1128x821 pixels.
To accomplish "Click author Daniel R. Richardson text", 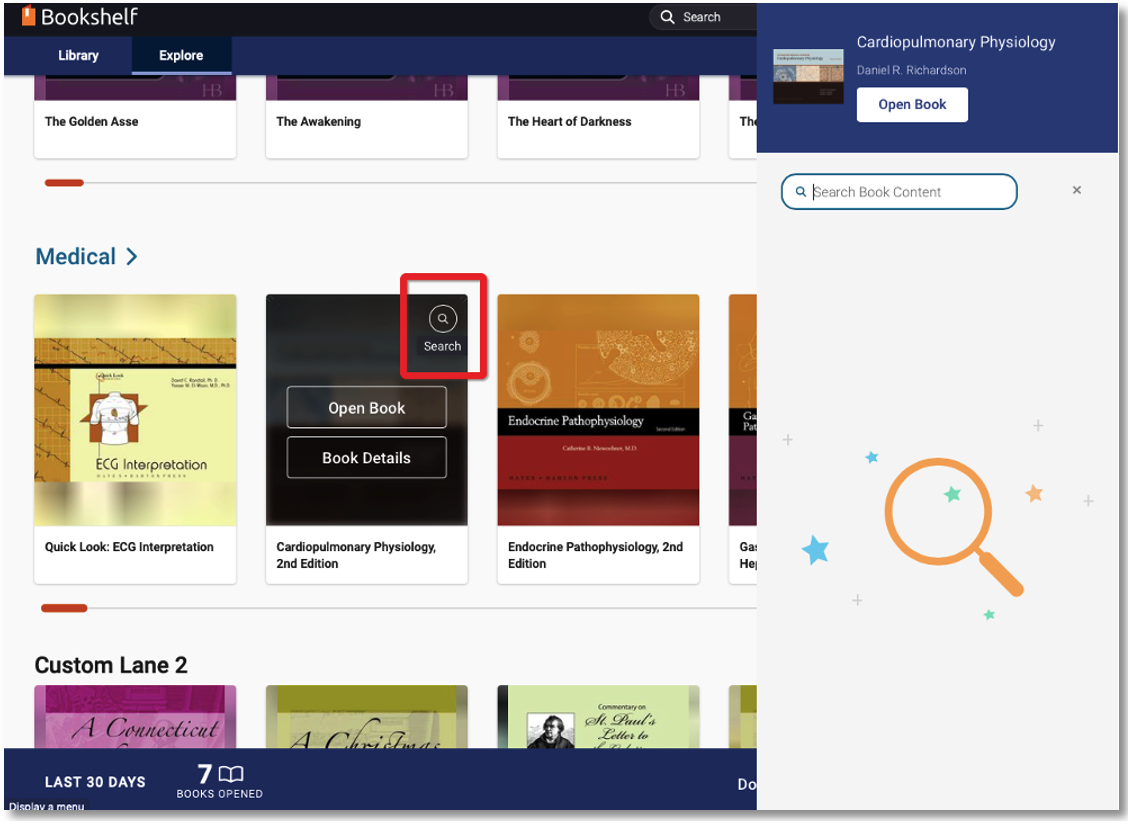I will pos(911,70).
